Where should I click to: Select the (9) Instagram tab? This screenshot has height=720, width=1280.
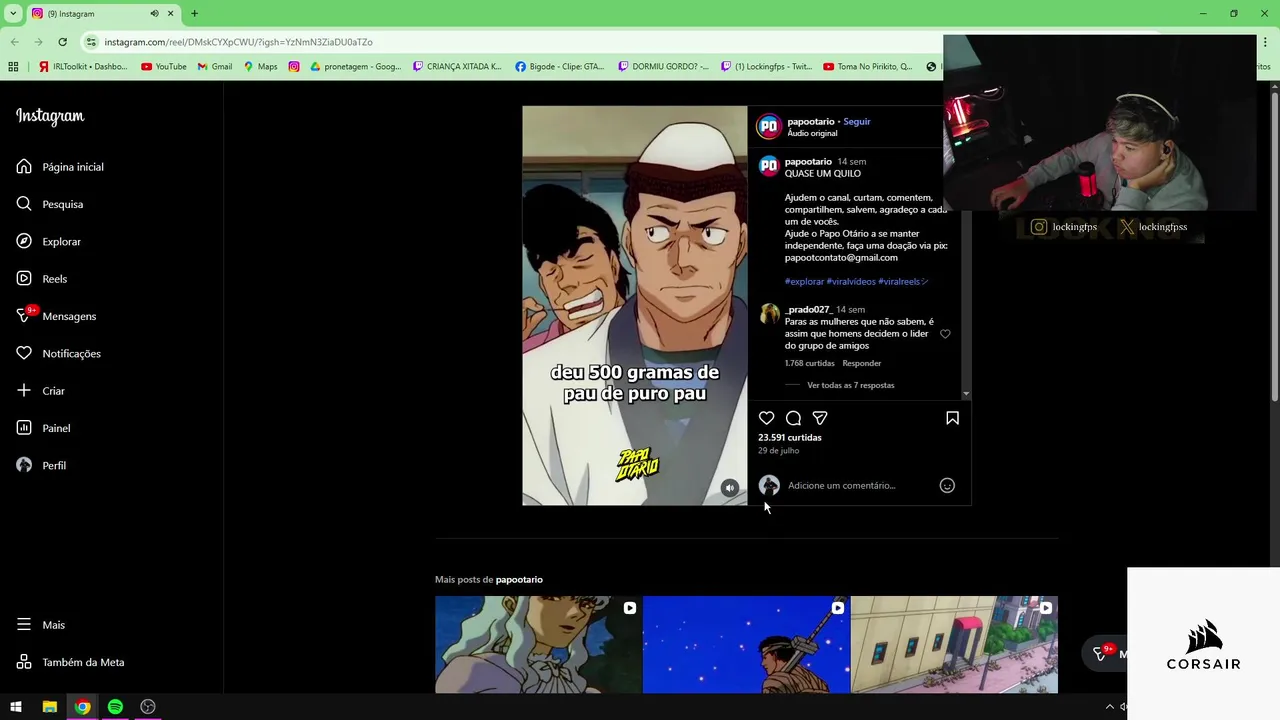point(102,13)
